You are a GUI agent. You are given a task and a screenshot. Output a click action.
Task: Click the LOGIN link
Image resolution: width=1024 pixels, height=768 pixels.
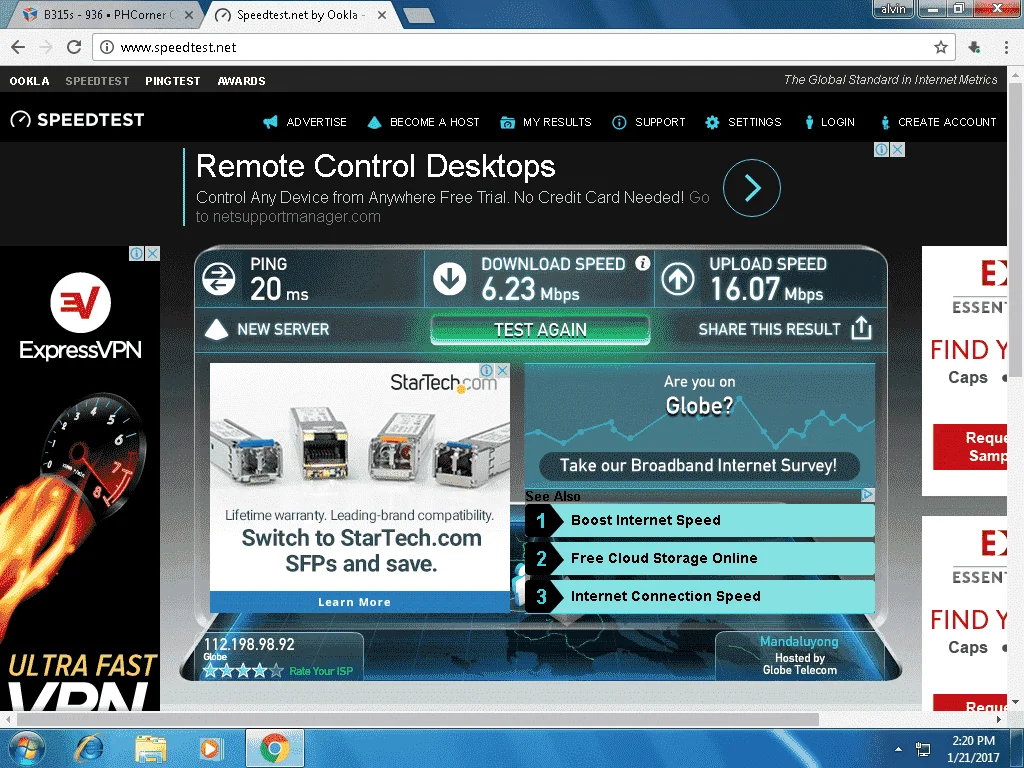(838, 122)
